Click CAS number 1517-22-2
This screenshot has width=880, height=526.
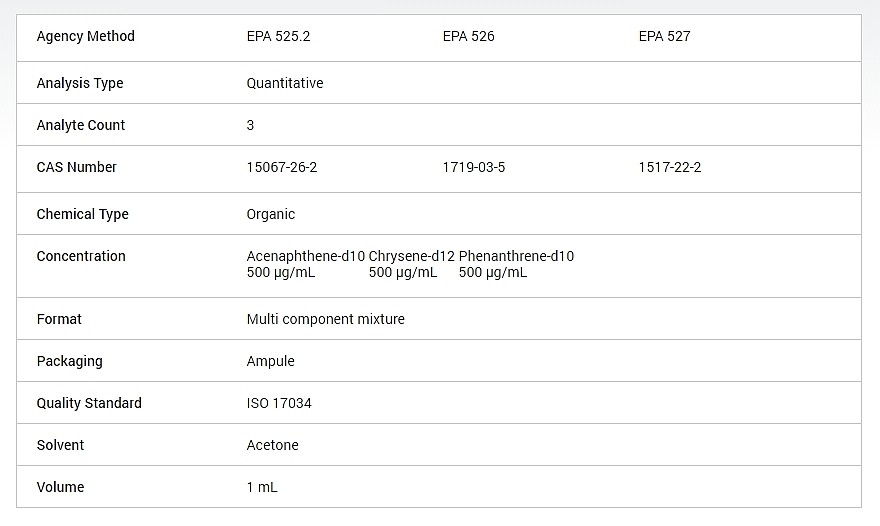point(670,168)
